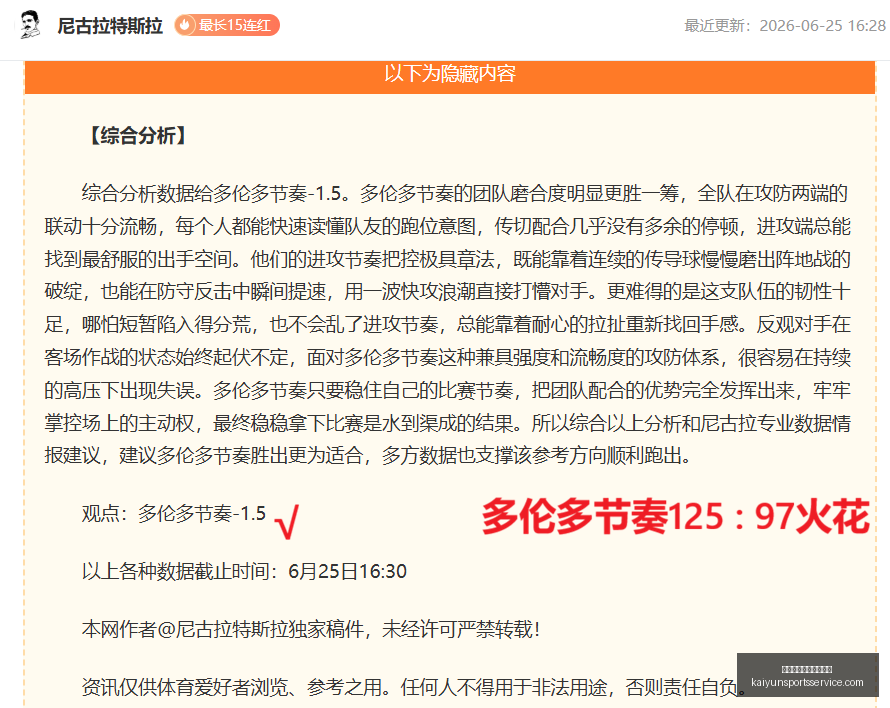Click the 以下为隐藏内容 orange banner
Screen dimensions: 890x708
(x=450, y=77)
